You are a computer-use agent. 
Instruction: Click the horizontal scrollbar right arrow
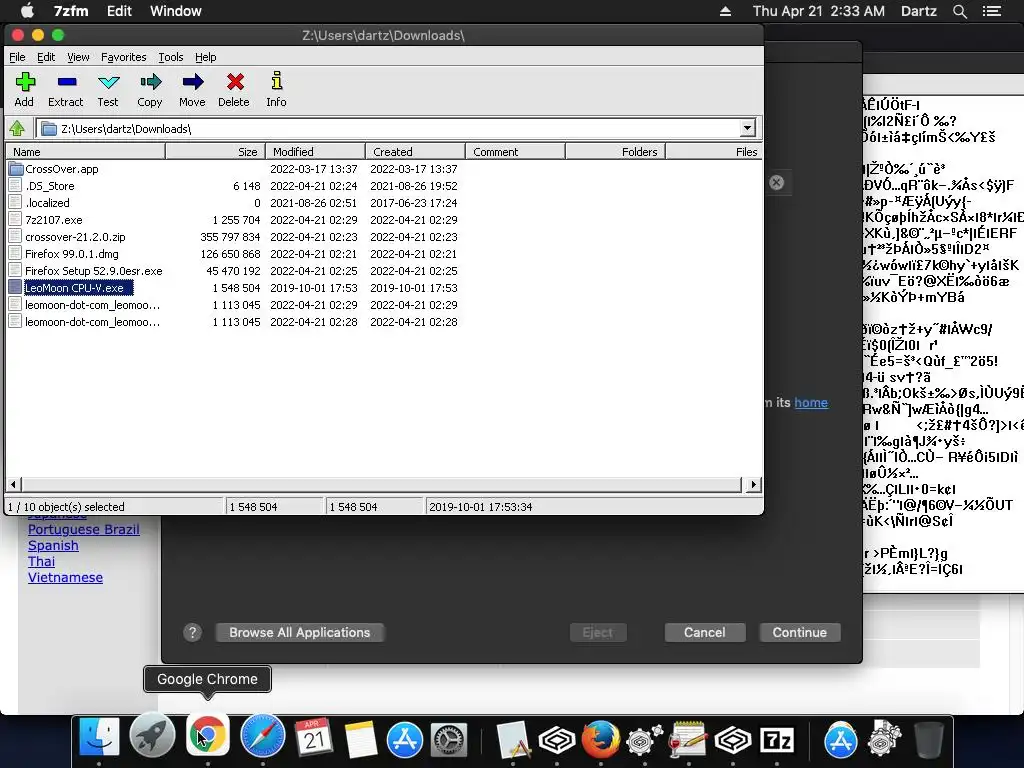pos(753,485)
